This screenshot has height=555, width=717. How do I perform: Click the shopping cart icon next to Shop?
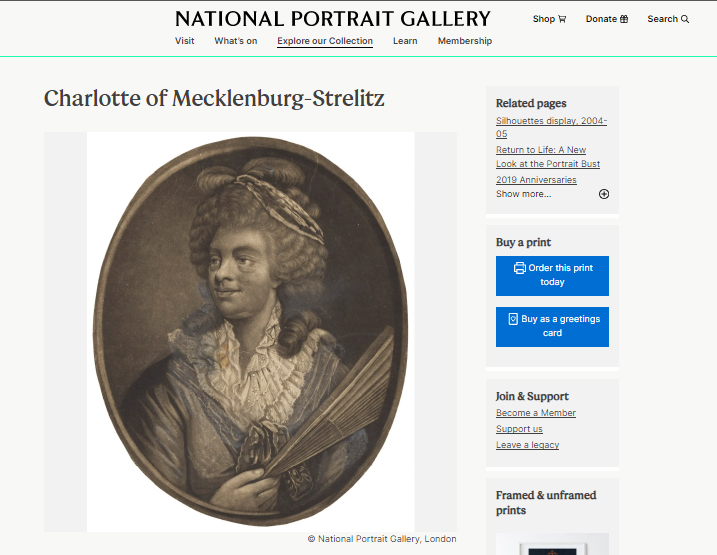pyautogui.click(x=562, y=19)
